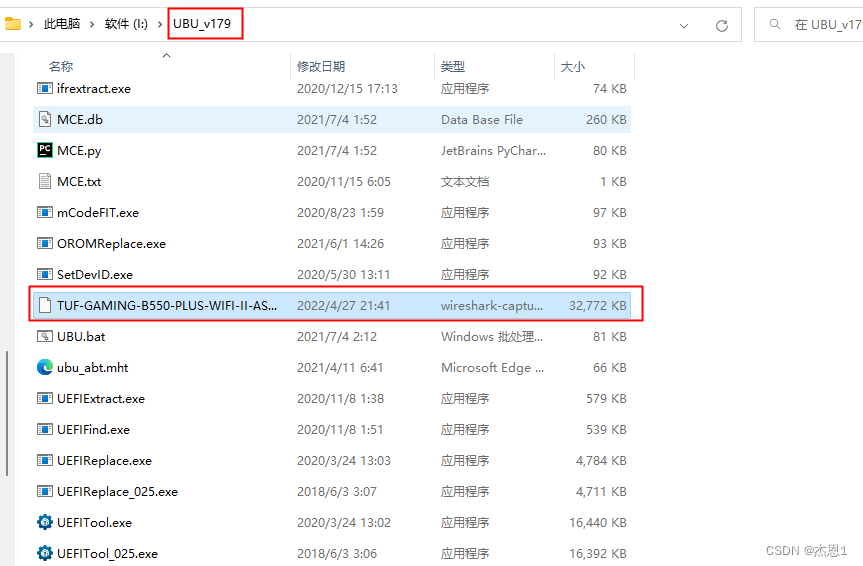This screenshot has width=863, height=566.
Task: Refresh the current folder view
Action: pos(722,25)
